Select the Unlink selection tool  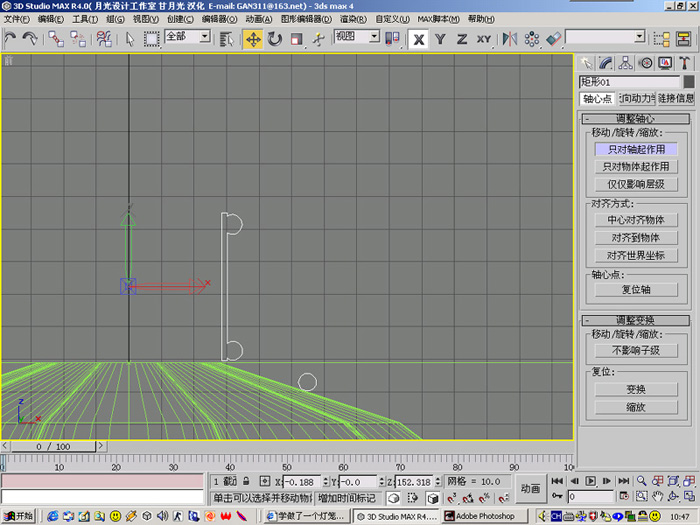tap(79, 39)
